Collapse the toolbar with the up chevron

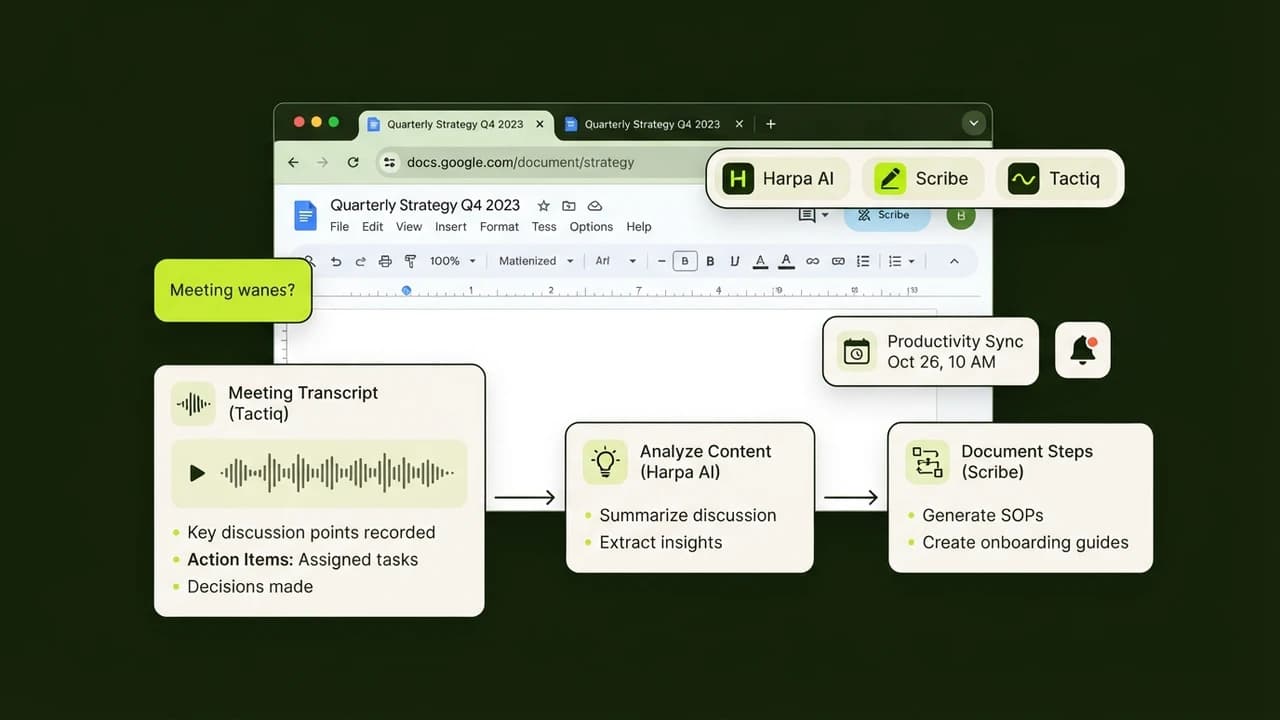tap(954, 261)
